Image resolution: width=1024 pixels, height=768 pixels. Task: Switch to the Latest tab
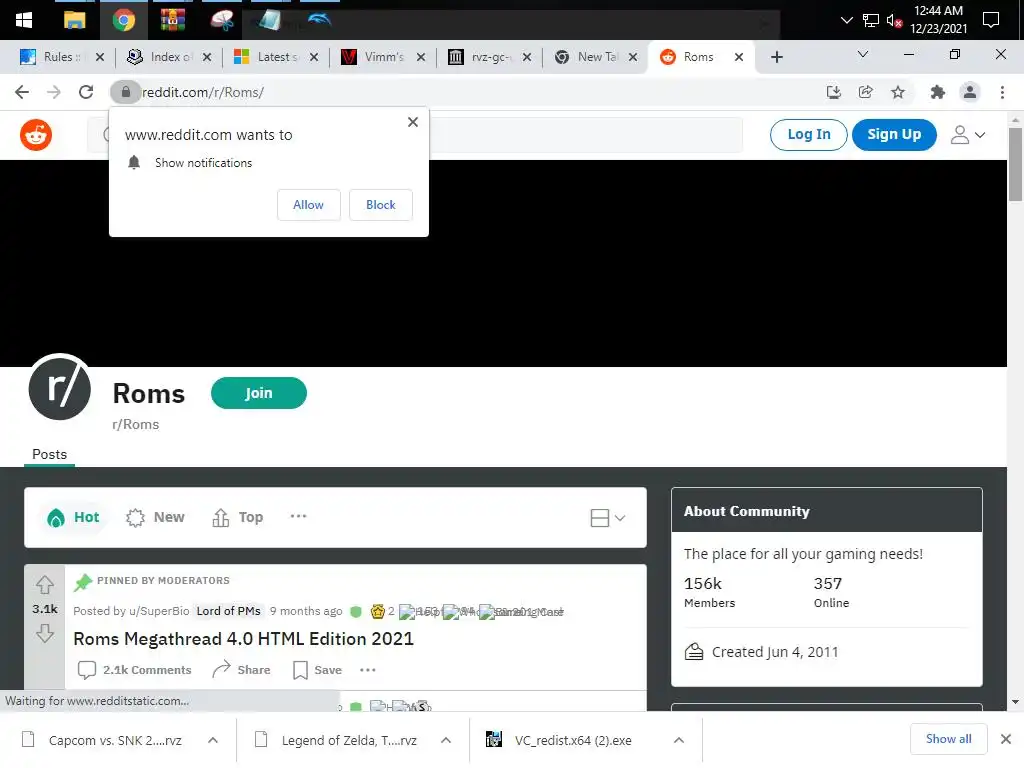tap(274, 57)
